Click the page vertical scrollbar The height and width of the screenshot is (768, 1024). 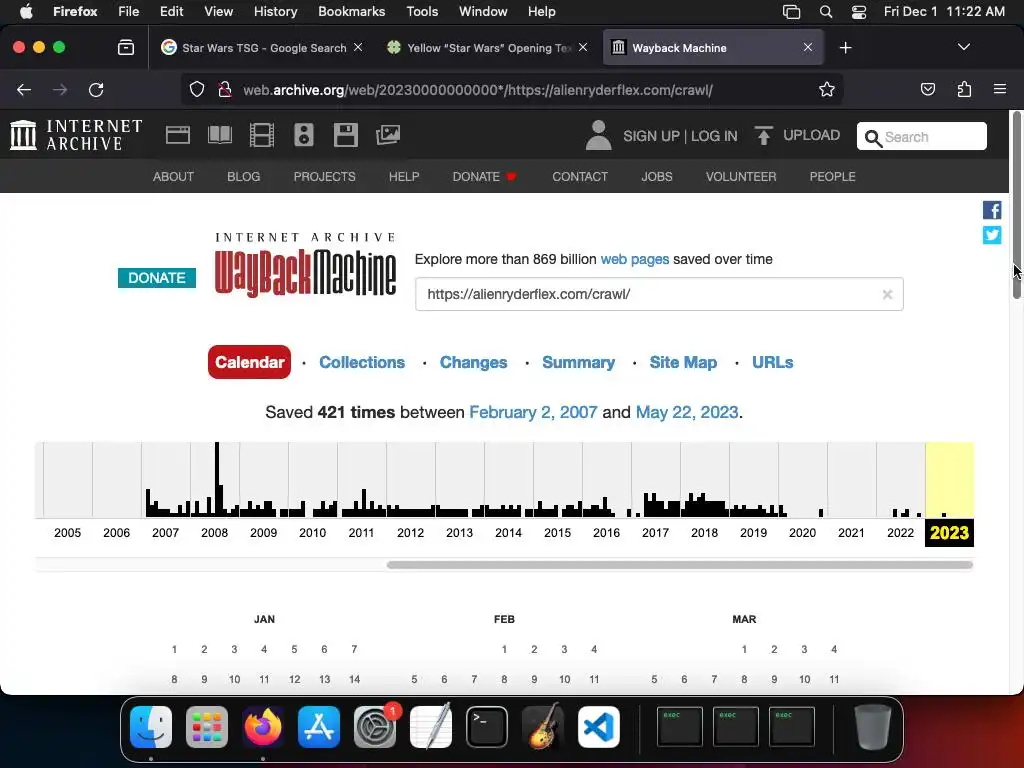1016,205
